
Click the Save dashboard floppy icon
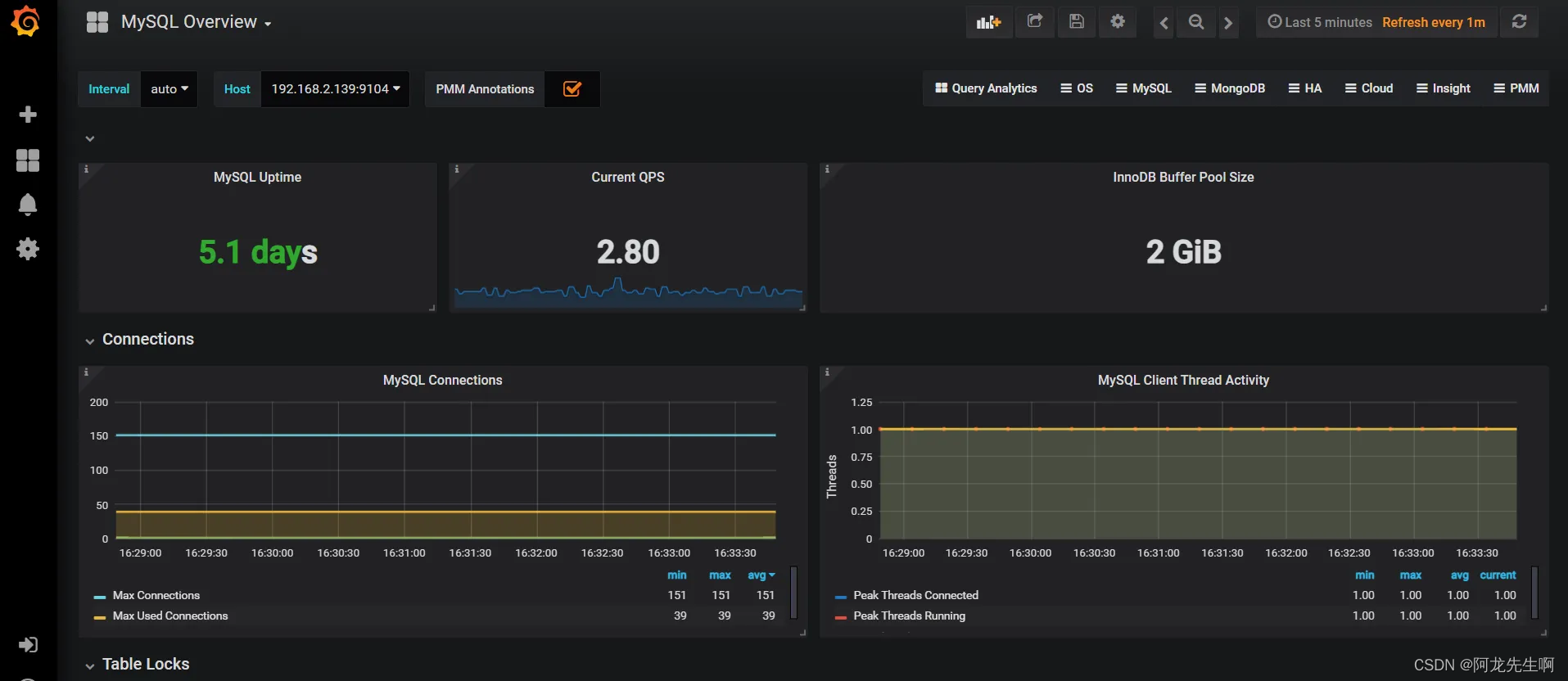(x=1077, y=22)
